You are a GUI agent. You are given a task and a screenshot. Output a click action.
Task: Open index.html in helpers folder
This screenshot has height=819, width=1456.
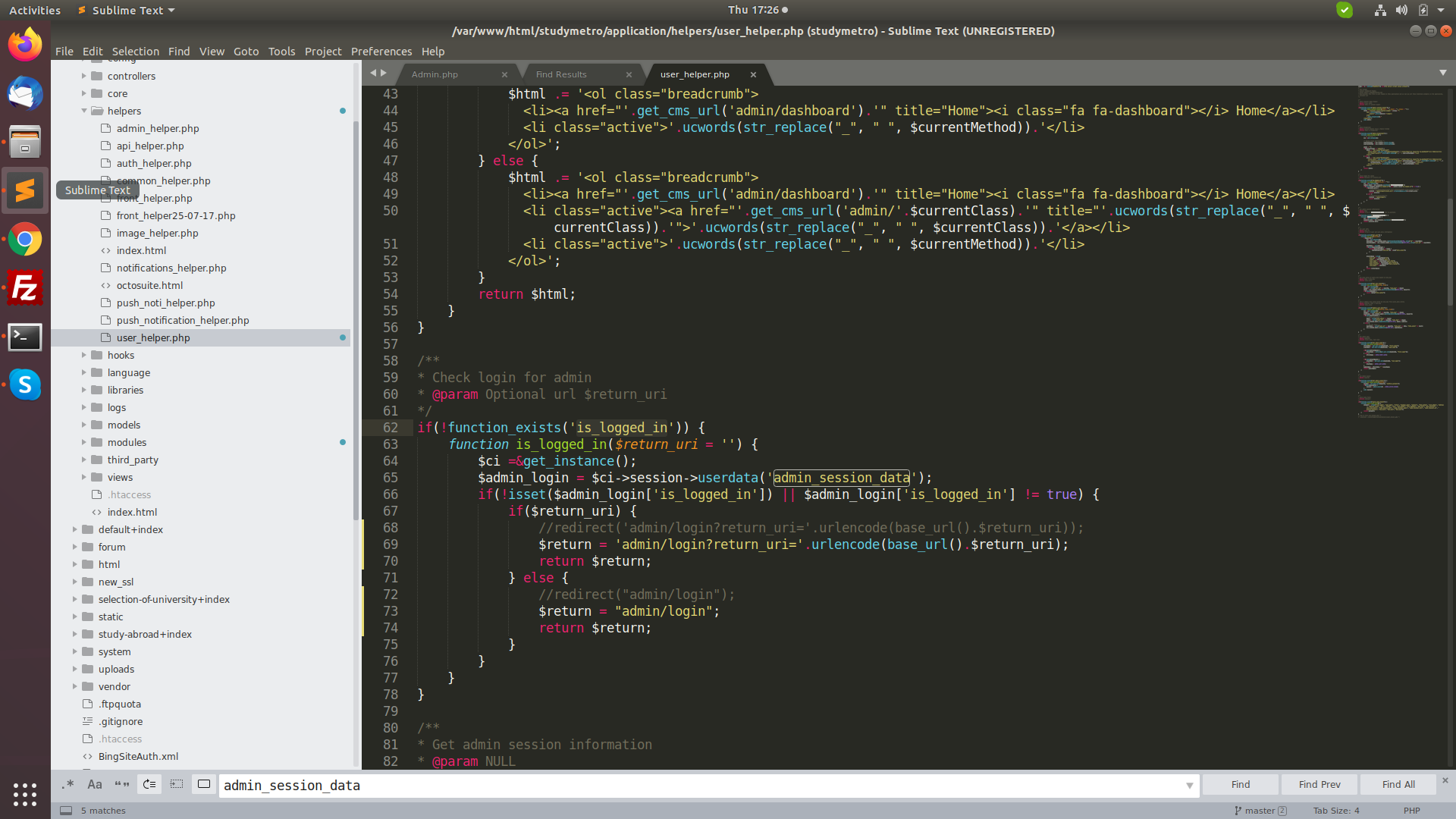(x=141, y=250)
